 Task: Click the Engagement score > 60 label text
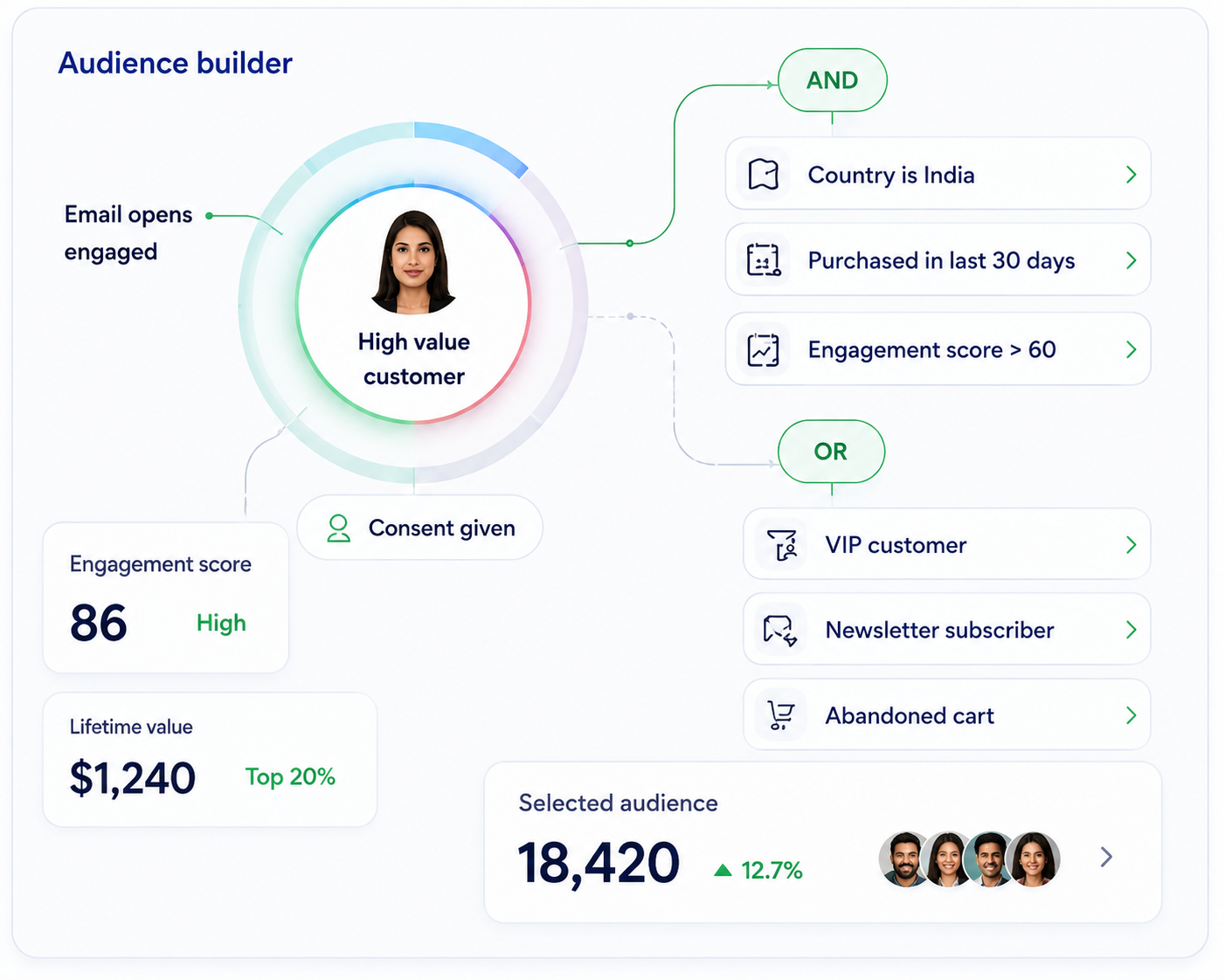pyautogui.click(x=931, y=349)
